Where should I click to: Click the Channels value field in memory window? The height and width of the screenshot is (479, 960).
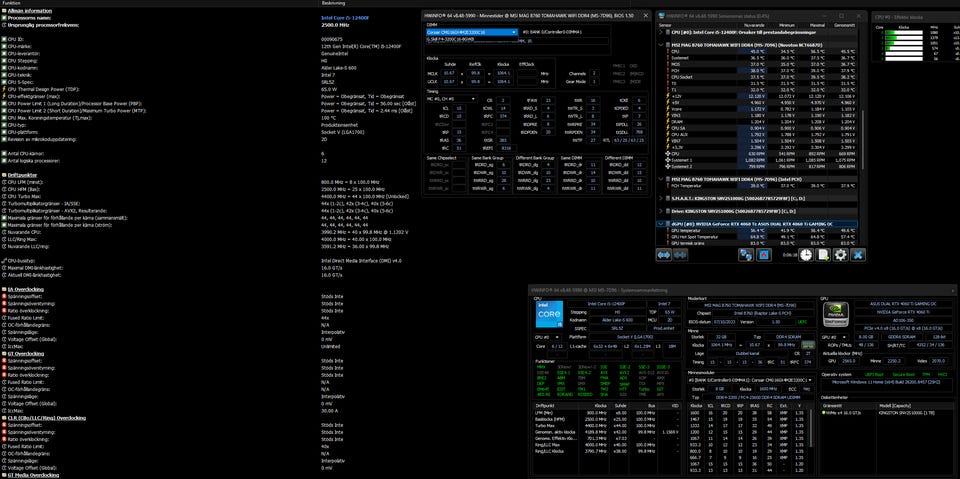pos(594,73)
